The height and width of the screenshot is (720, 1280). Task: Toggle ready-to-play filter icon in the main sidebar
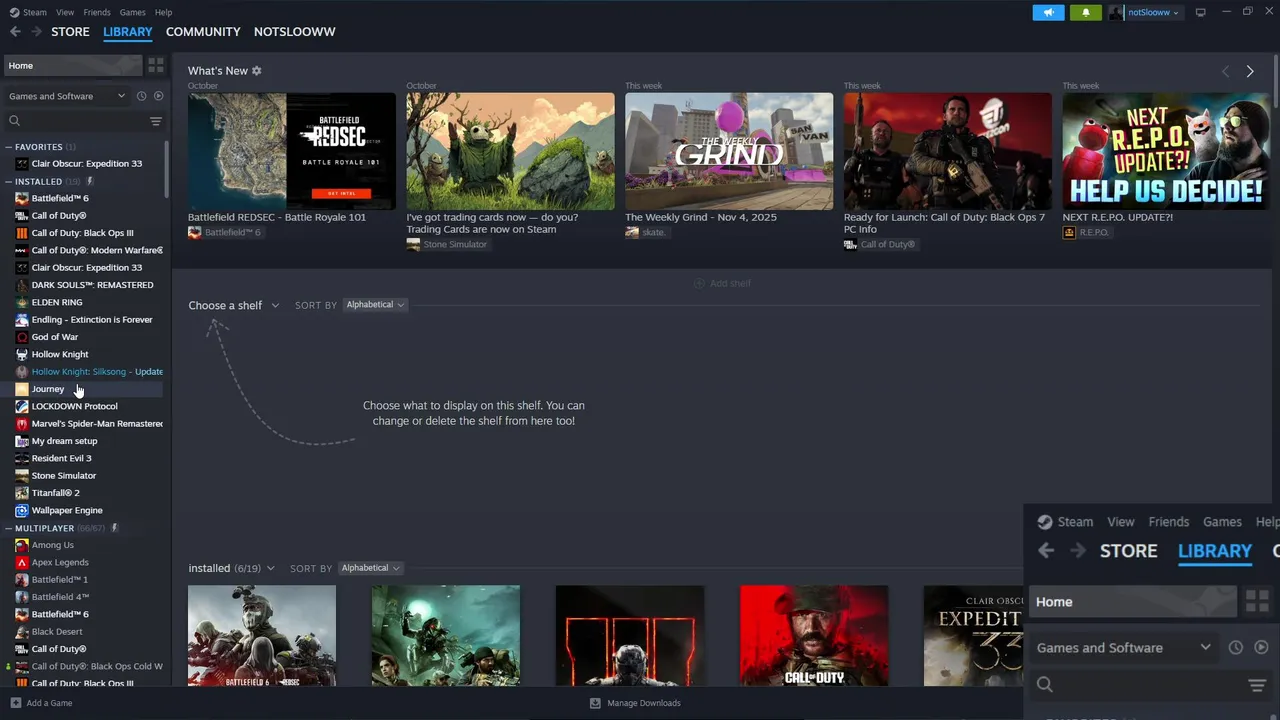pos(158,96)
